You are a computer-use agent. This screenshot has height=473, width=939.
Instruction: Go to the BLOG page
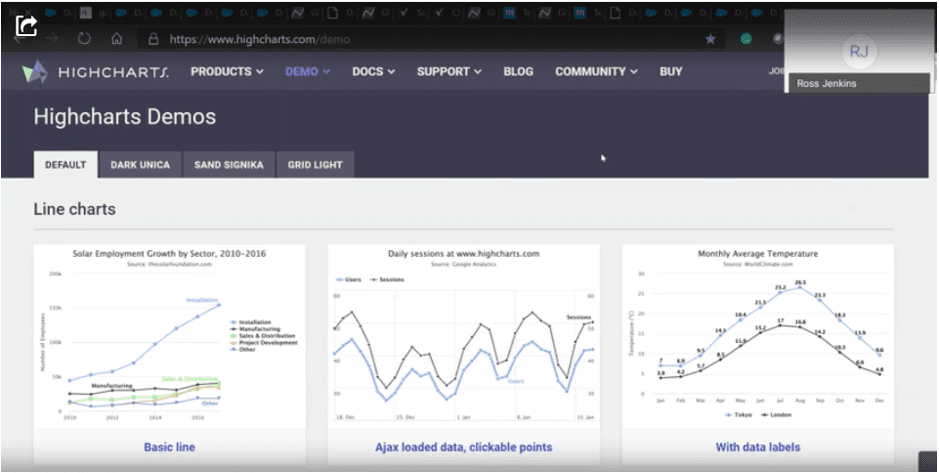(x=518, y=71)
